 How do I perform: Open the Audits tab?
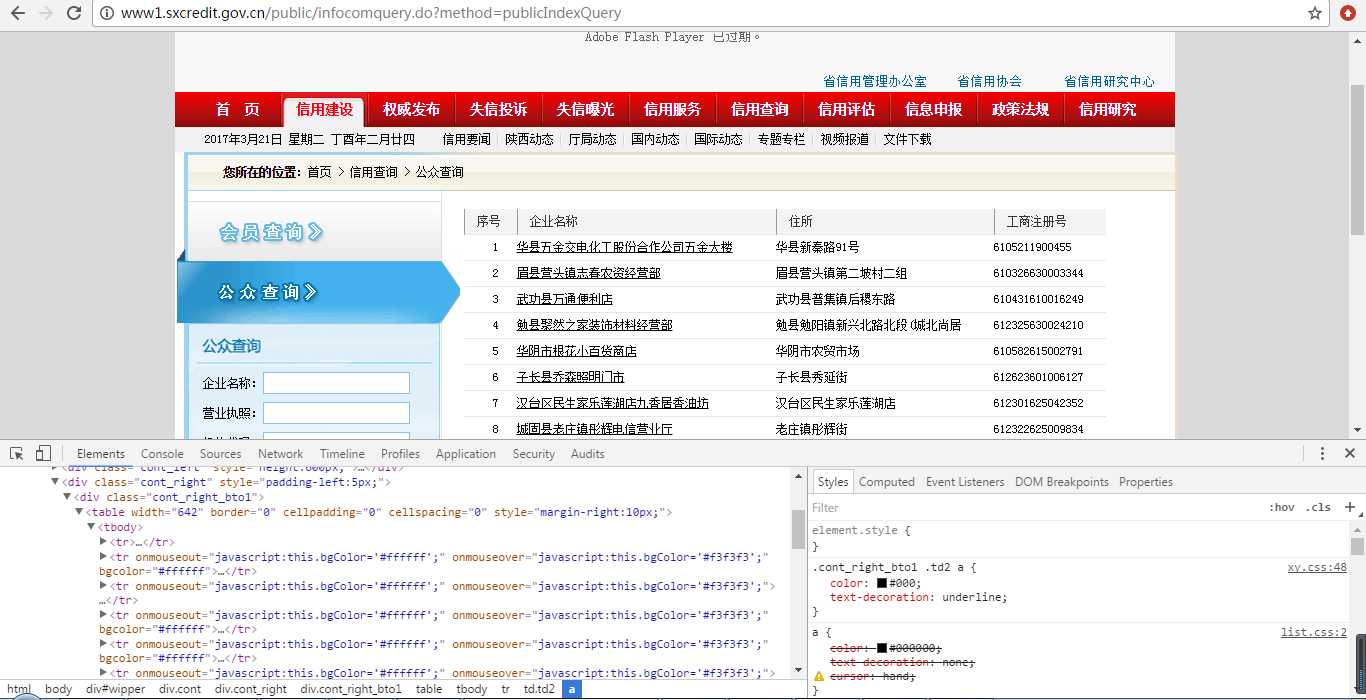tap(587, 453)
